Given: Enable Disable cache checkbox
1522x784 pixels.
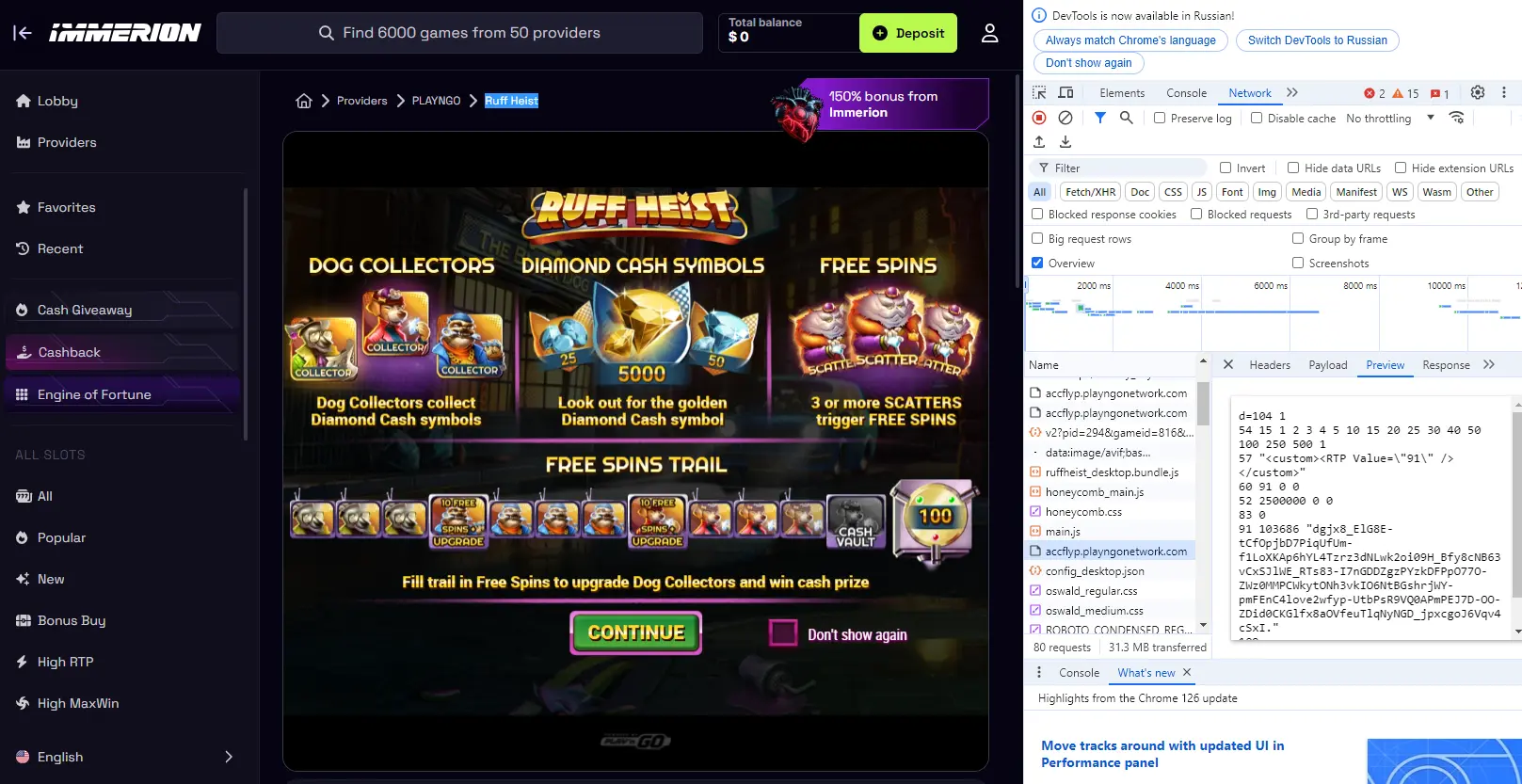Looking at the screenshot, I should point(1257,118).
